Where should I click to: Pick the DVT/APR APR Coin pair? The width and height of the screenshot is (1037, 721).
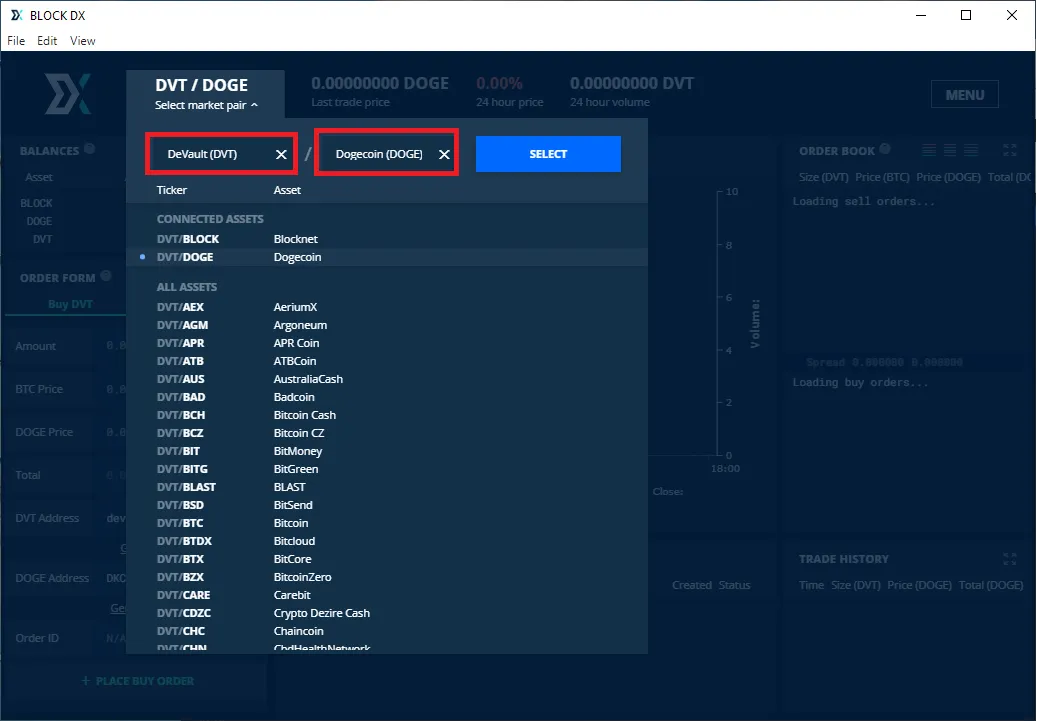pos(387,343)
